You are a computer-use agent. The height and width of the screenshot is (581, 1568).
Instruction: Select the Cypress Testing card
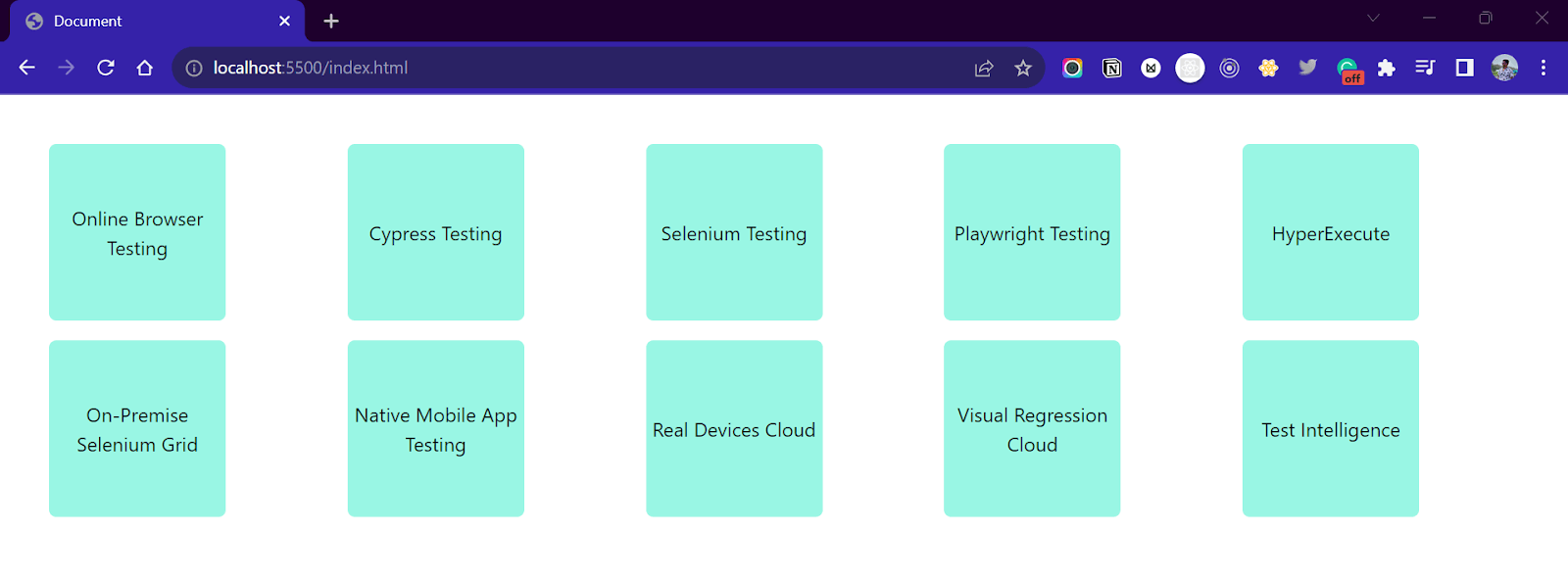(436, 232)
